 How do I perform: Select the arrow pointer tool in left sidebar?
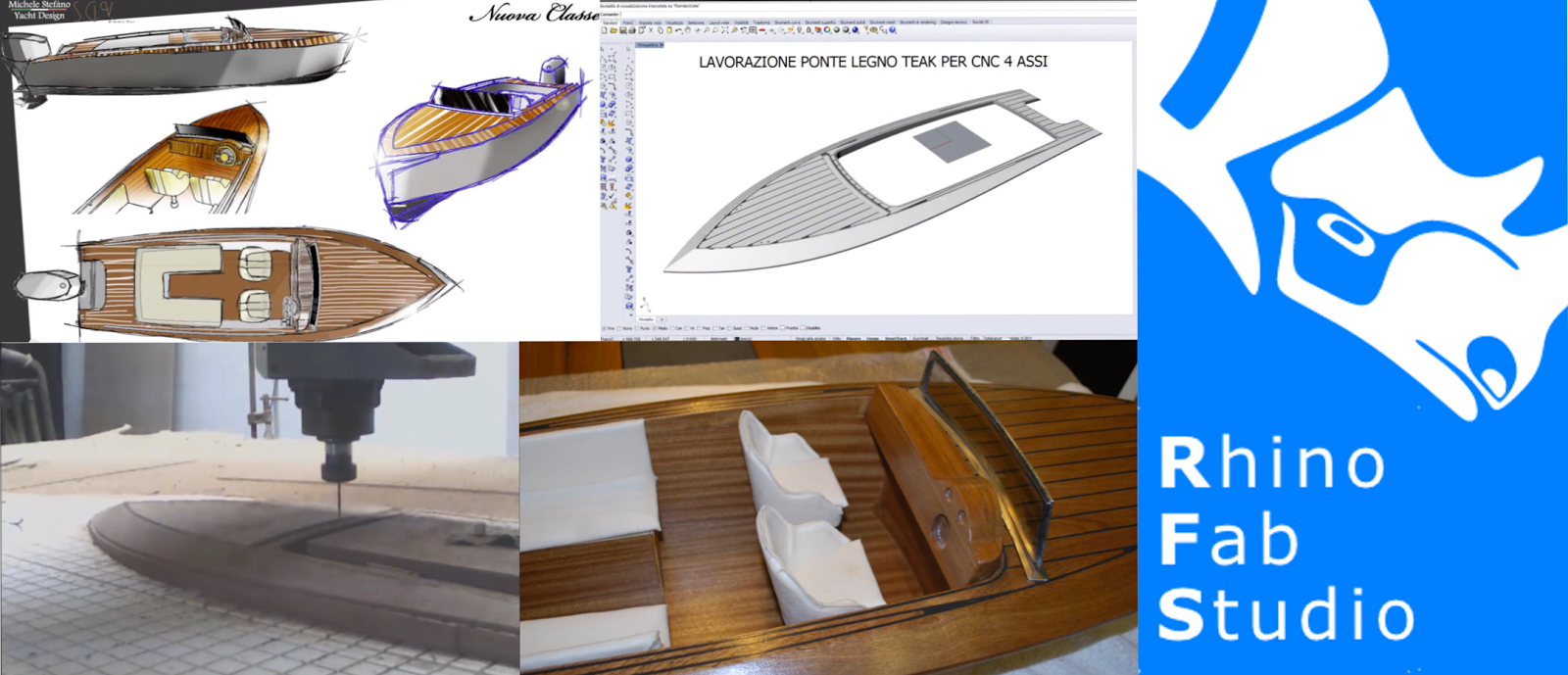coord(604,48)
